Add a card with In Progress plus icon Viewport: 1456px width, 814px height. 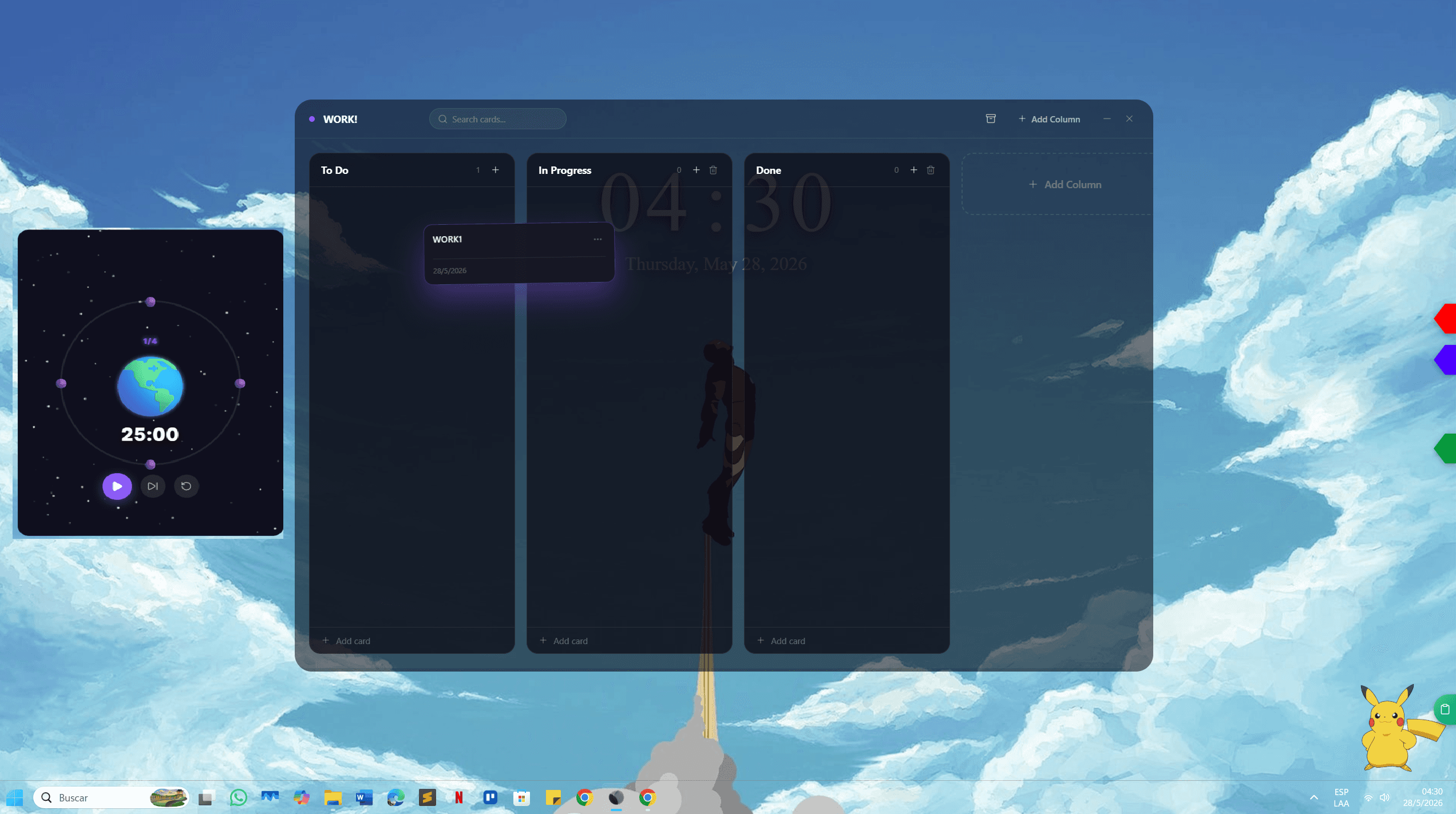(696, 170)
